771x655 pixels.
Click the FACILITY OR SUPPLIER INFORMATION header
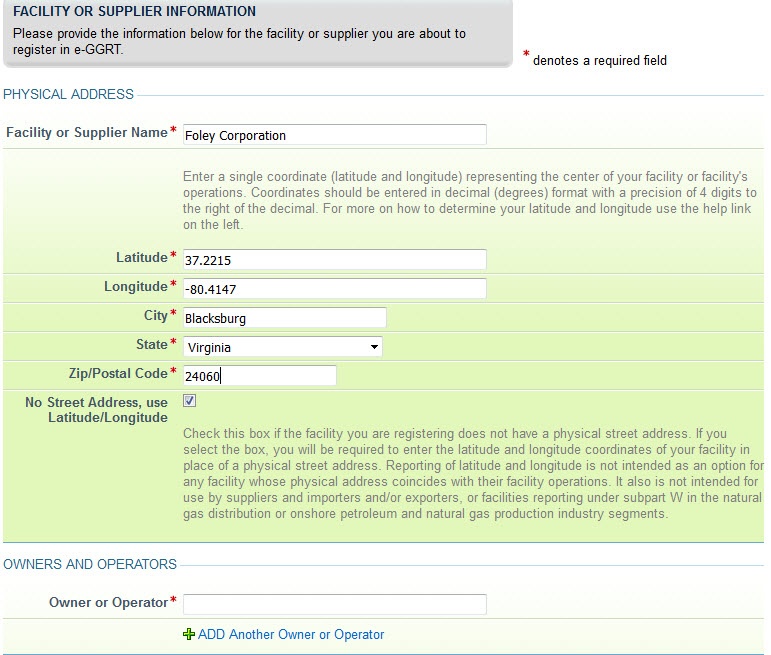[134, 11]
